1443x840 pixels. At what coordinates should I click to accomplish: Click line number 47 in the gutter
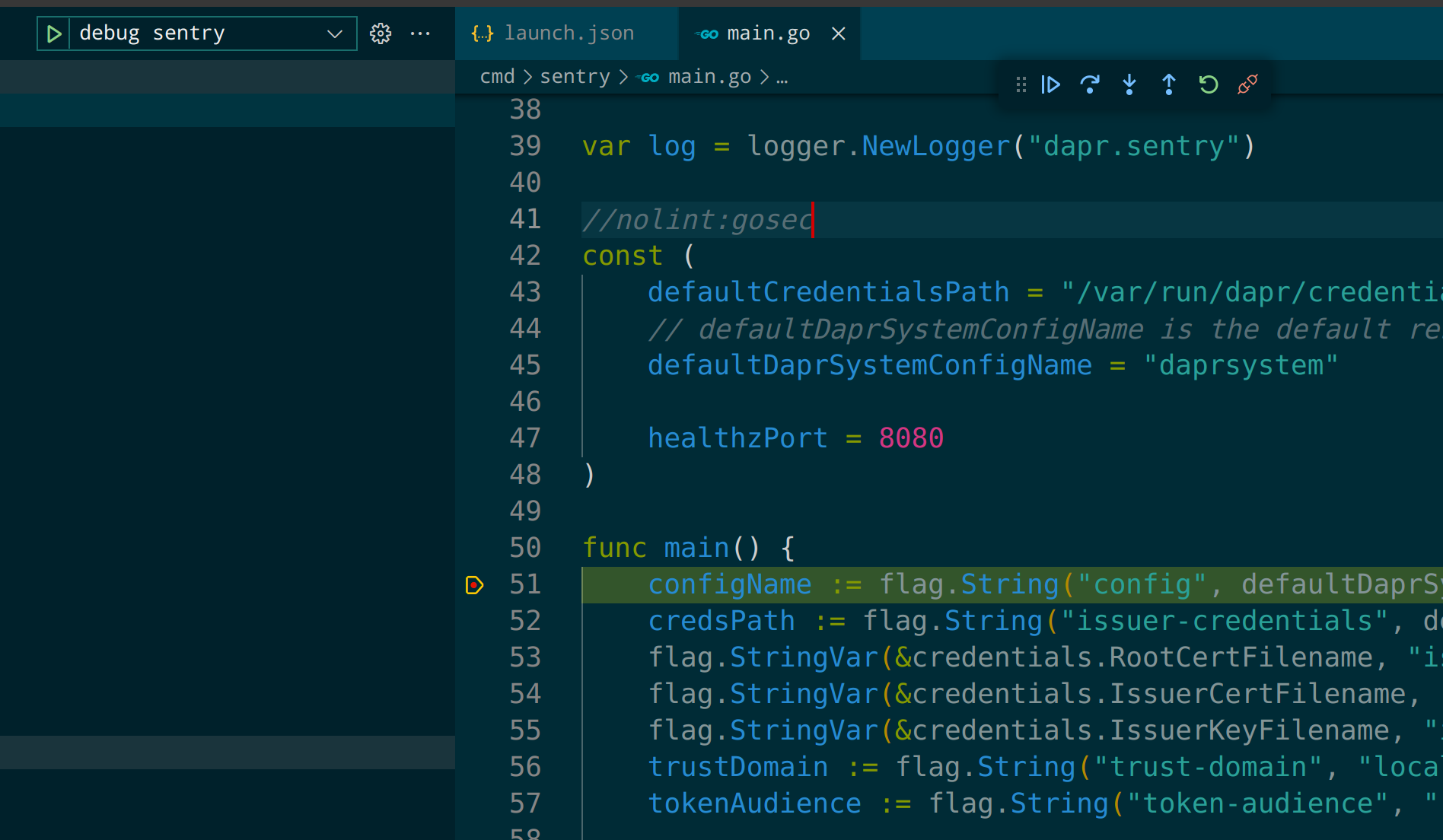(525, 437)
